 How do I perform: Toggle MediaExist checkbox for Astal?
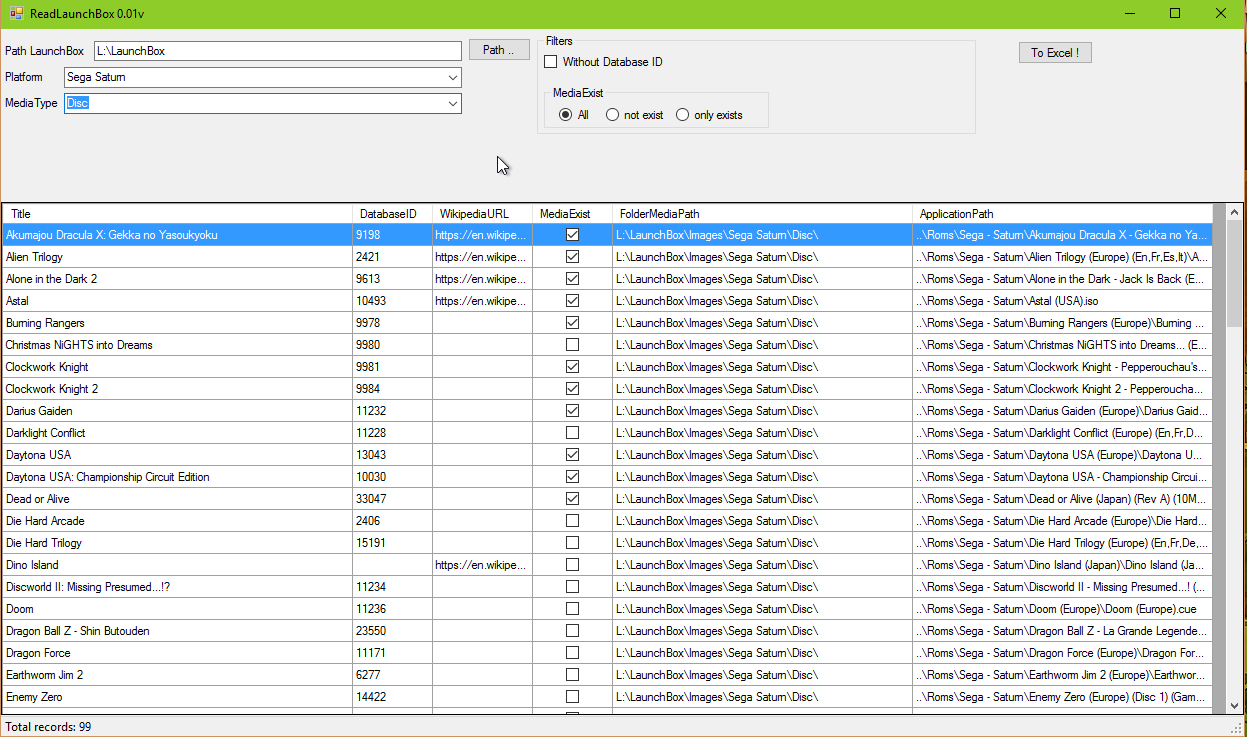tap(573, 301)
